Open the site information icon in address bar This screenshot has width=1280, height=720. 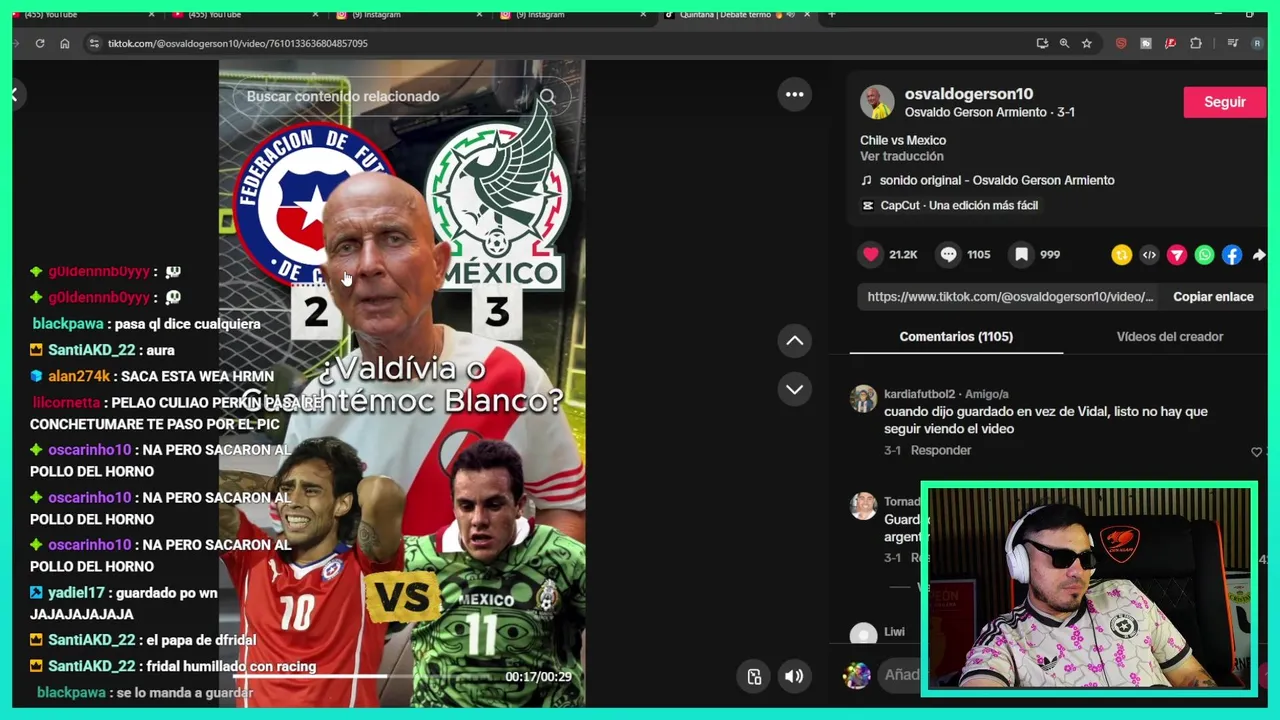tap(94, 43)
